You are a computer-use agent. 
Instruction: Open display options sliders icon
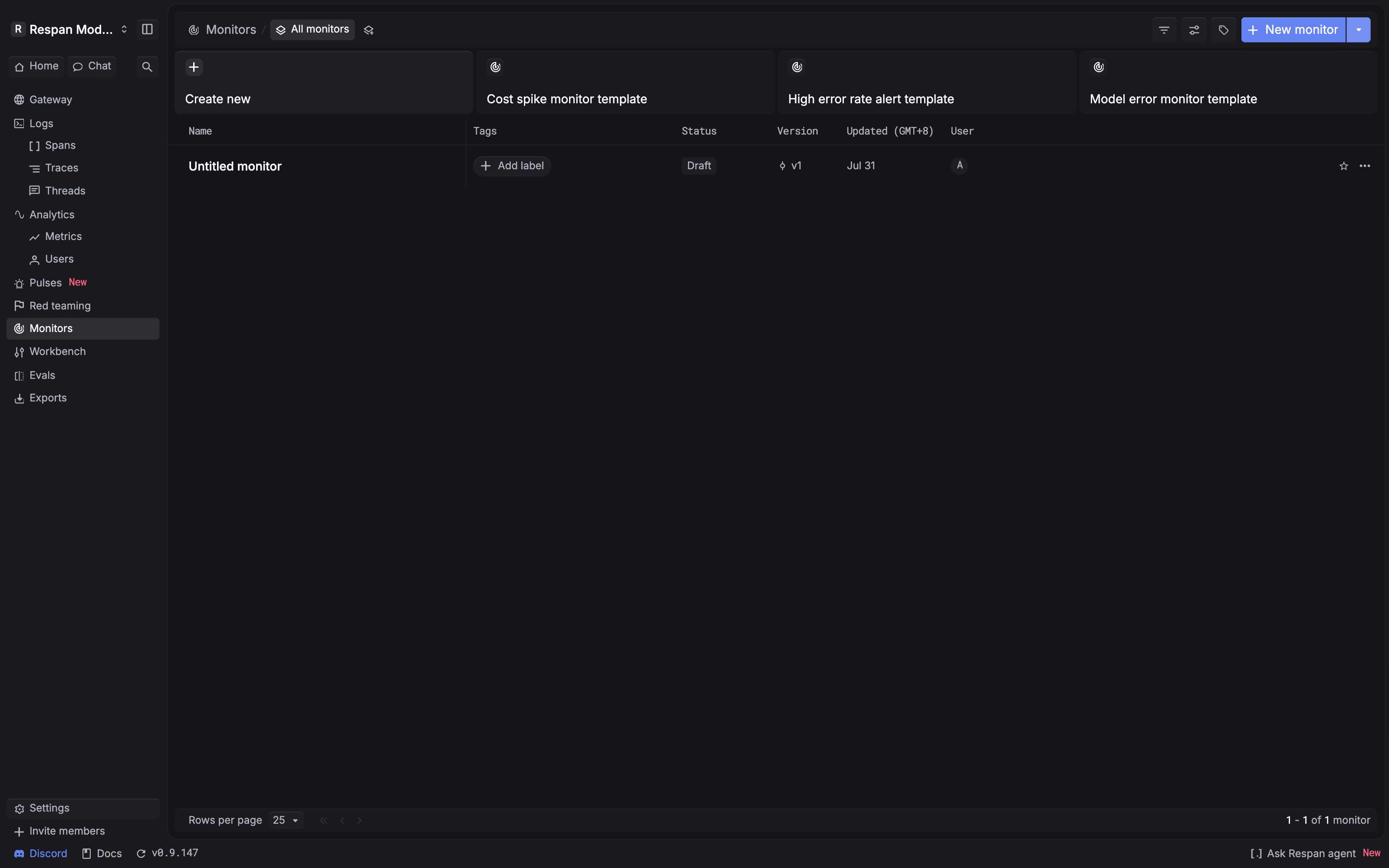pos(1194,30)
